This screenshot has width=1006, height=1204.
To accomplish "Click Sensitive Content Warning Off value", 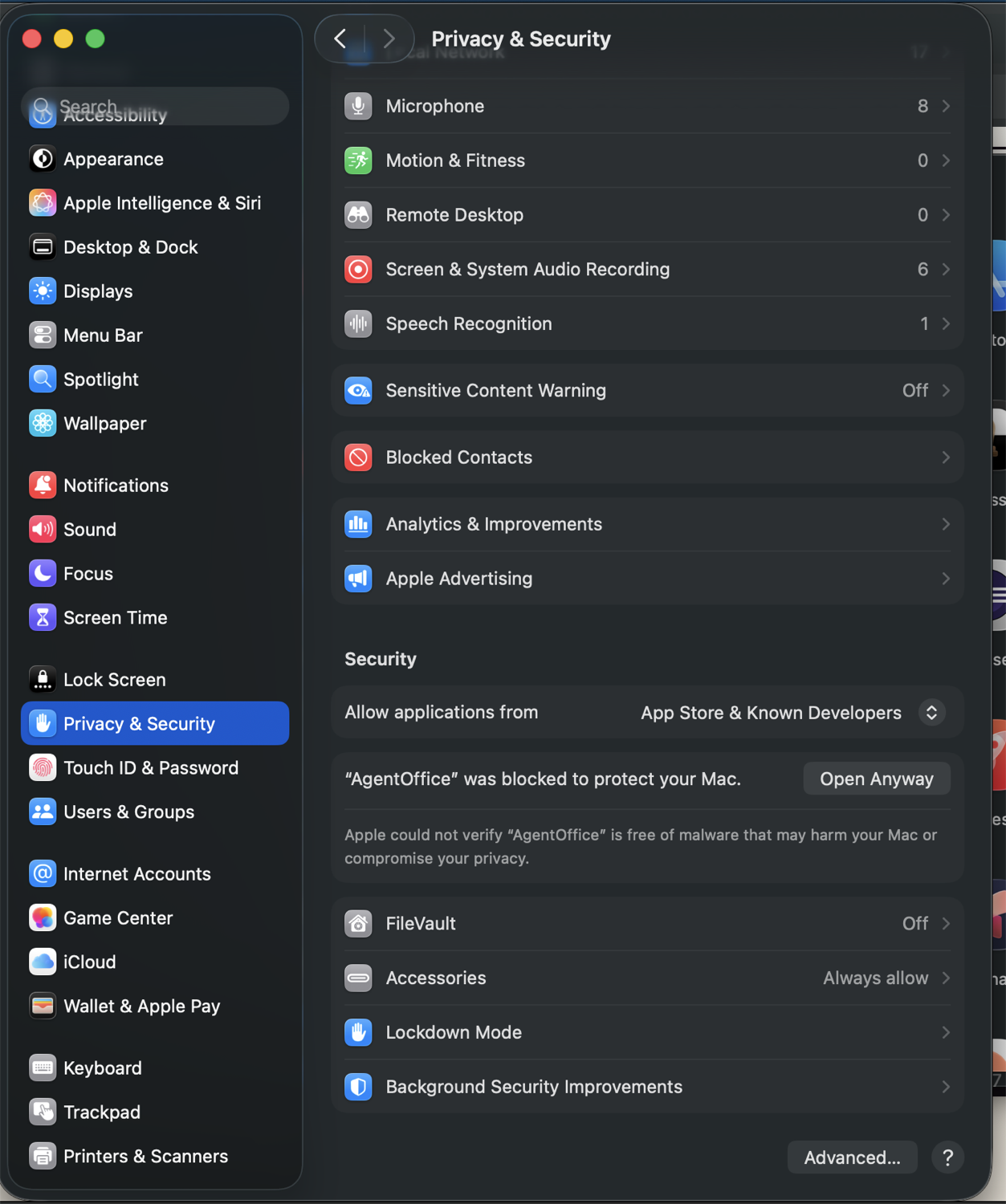I will coord(915,391).
